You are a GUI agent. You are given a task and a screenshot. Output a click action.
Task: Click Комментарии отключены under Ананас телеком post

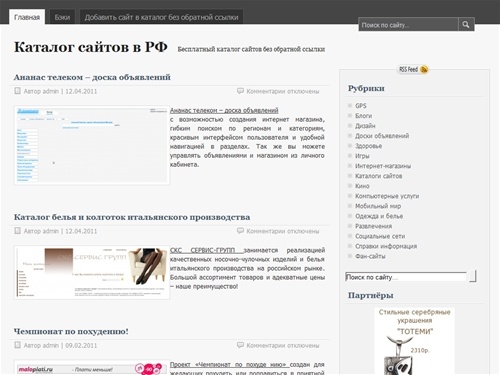pyautogui.click(x=283, y=91)
